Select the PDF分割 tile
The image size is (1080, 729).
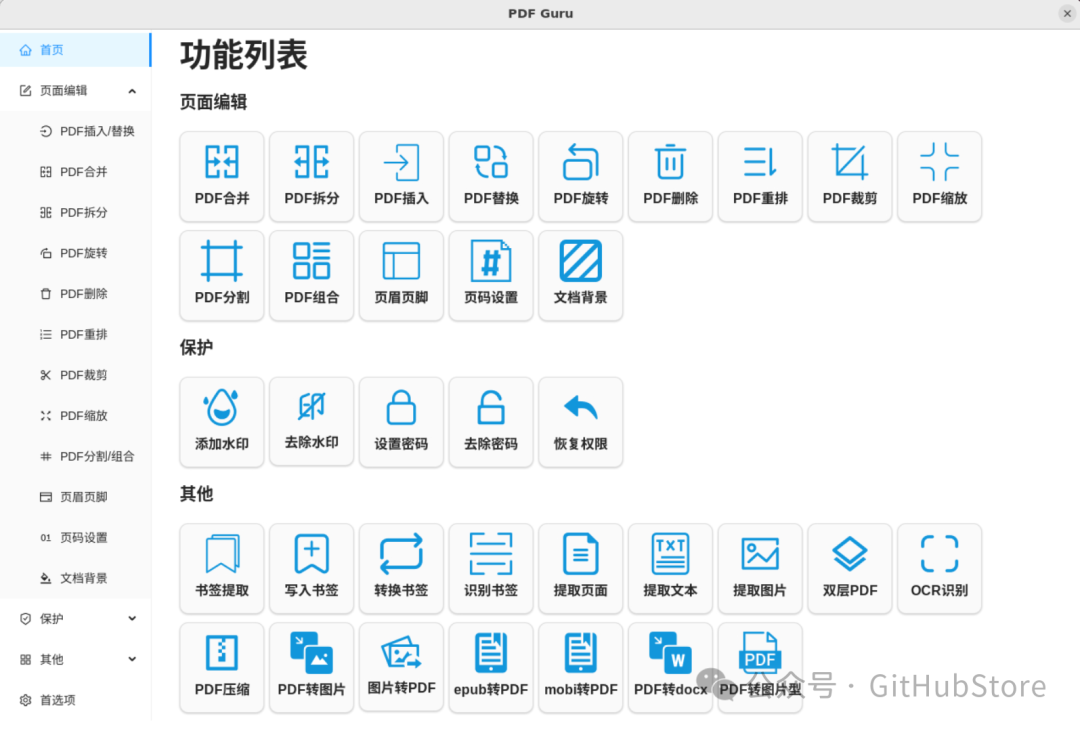(x=222, y=276)
